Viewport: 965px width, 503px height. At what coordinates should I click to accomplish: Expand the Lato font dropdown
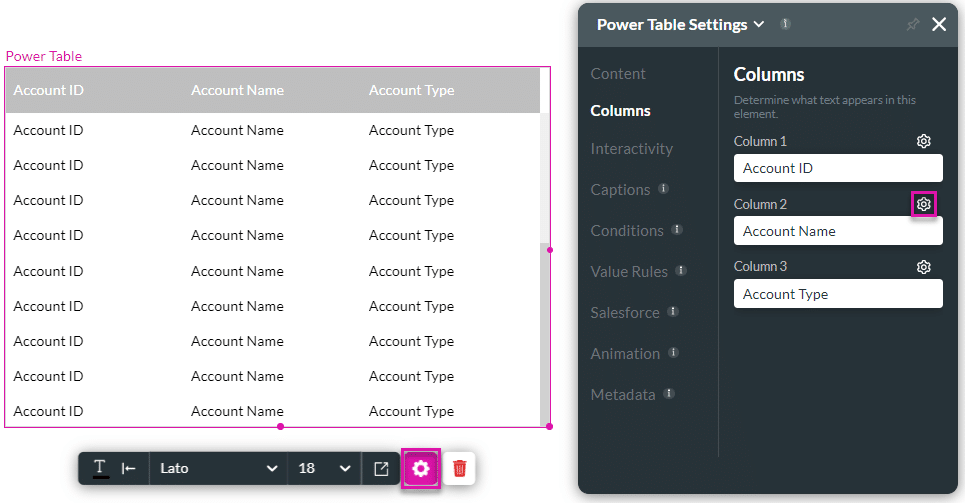pos(218,468)
